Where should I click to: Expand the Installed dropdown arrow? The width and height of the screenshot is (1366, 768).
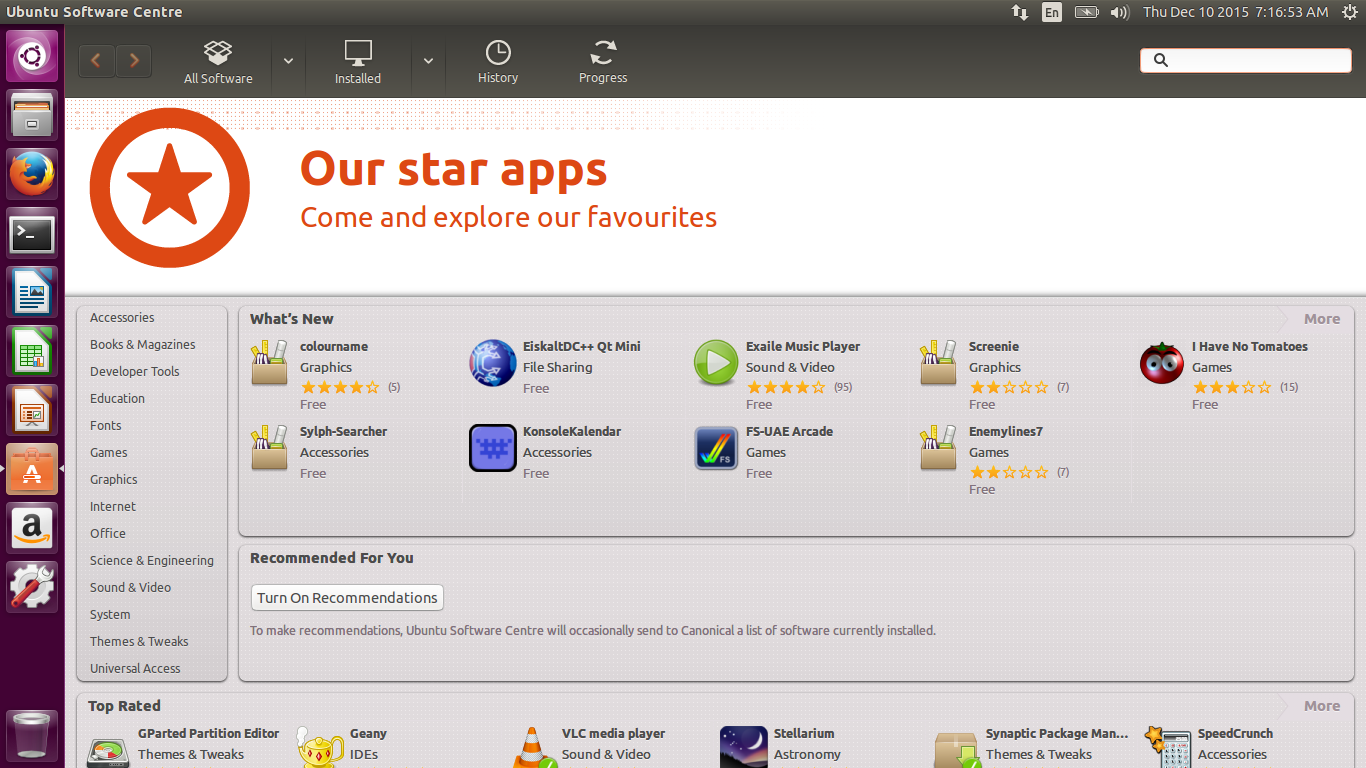click(x=428, y=61)
